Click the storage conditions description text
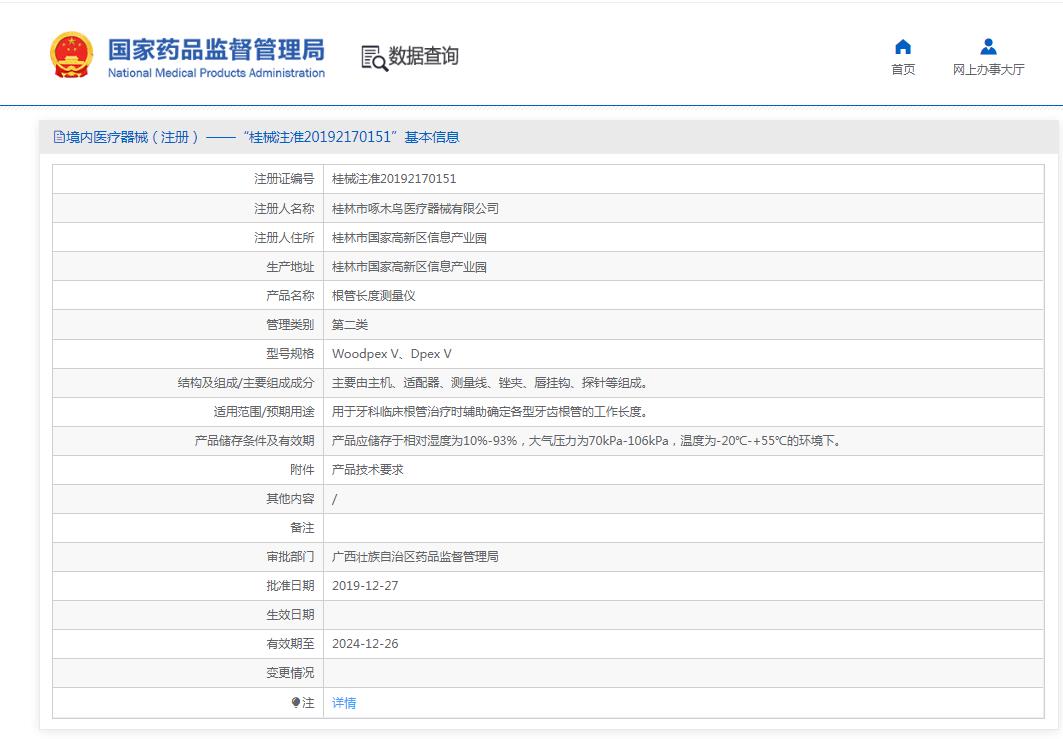This screenshot has width=1063, height=739. pos(587,441)
